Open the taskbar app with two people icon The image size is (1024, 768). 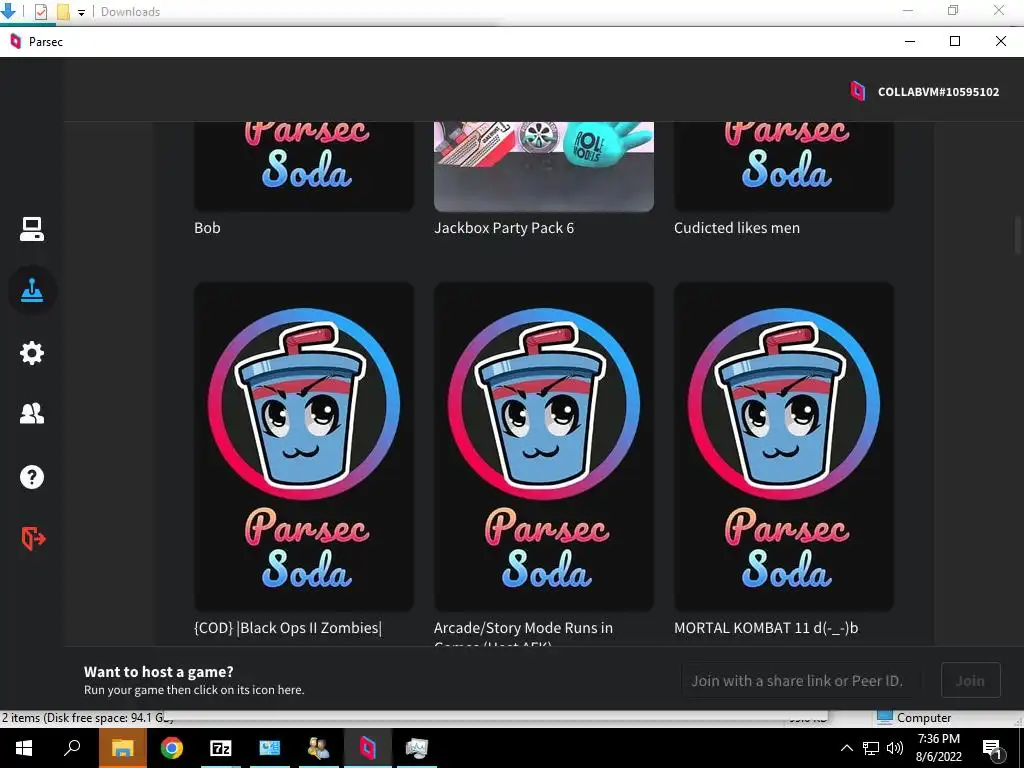click(x=319, y=748)
